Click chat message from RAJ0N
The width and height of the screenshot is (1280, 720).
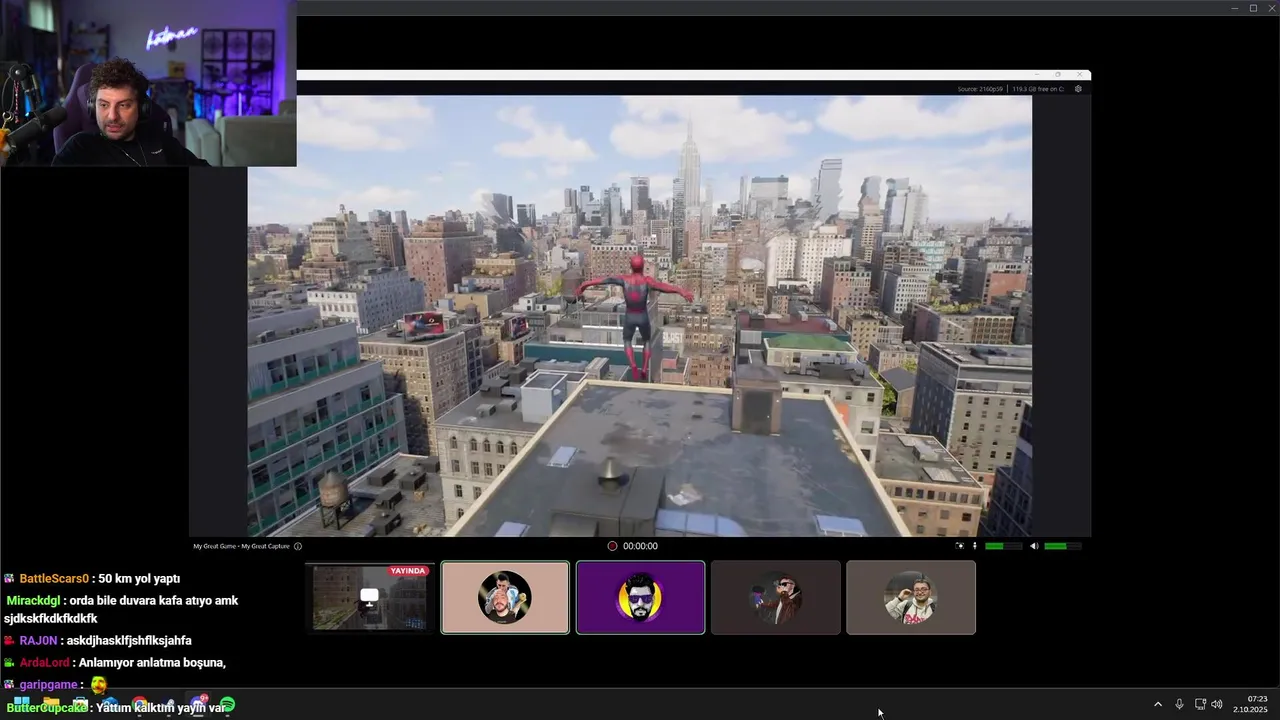(x=97, y=641)
